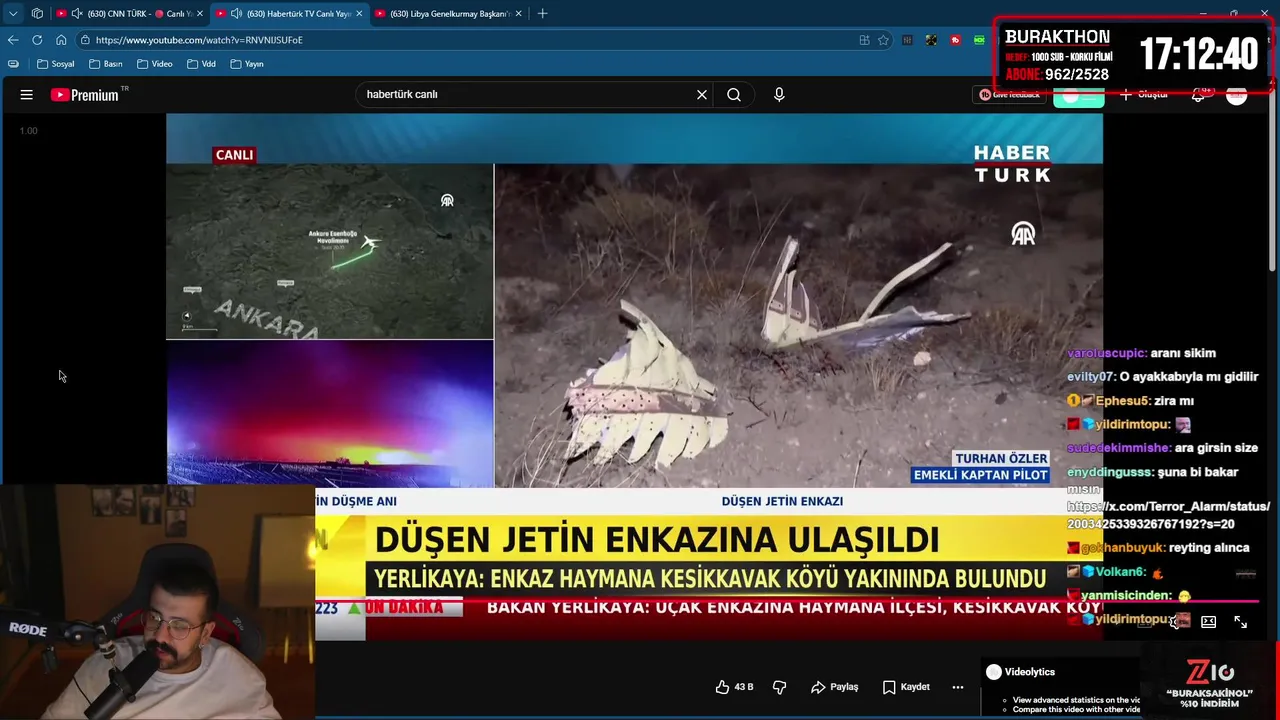Open a new browser tab
This screenshot has width=1280, height=720.
[x=543, y=14]
